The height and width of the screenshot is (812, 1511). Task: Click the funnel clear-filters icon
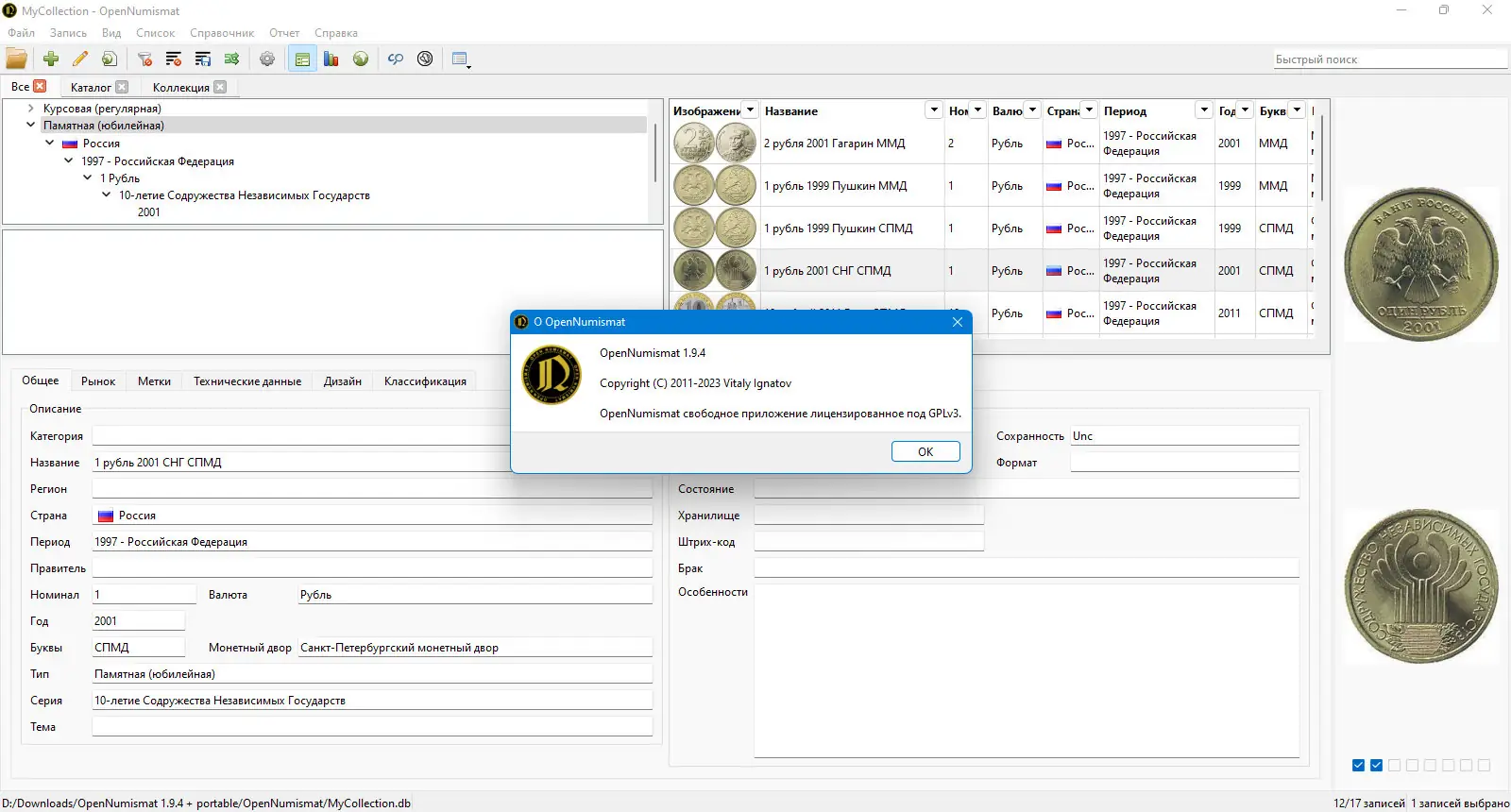(x=144, y=59)
